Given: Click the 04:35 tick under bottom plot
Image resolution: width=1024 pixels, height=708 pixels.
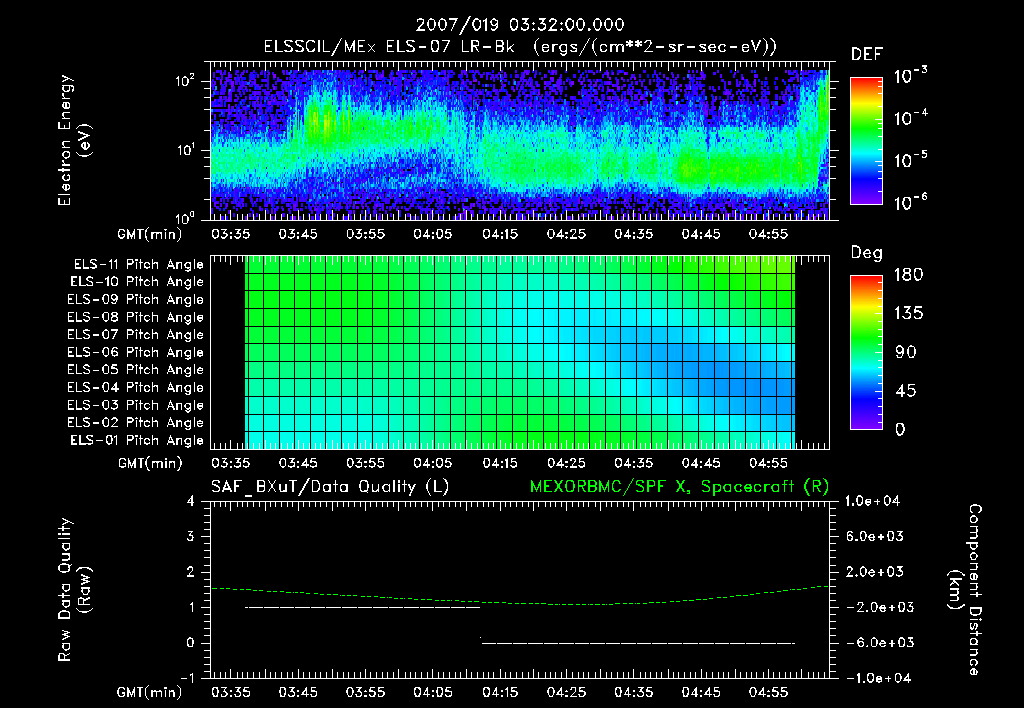Looking at the screenshot, I should click(633, 692).
